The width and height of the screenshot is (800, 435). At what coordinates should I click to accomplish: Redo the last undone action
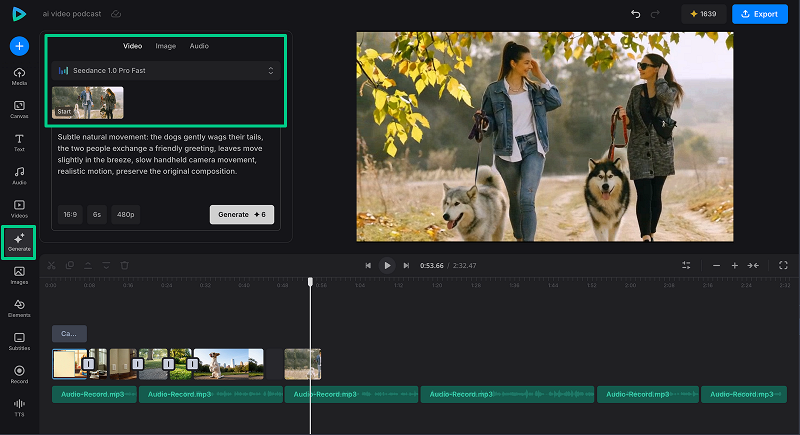pyautogui.click(x=655, y=14)
